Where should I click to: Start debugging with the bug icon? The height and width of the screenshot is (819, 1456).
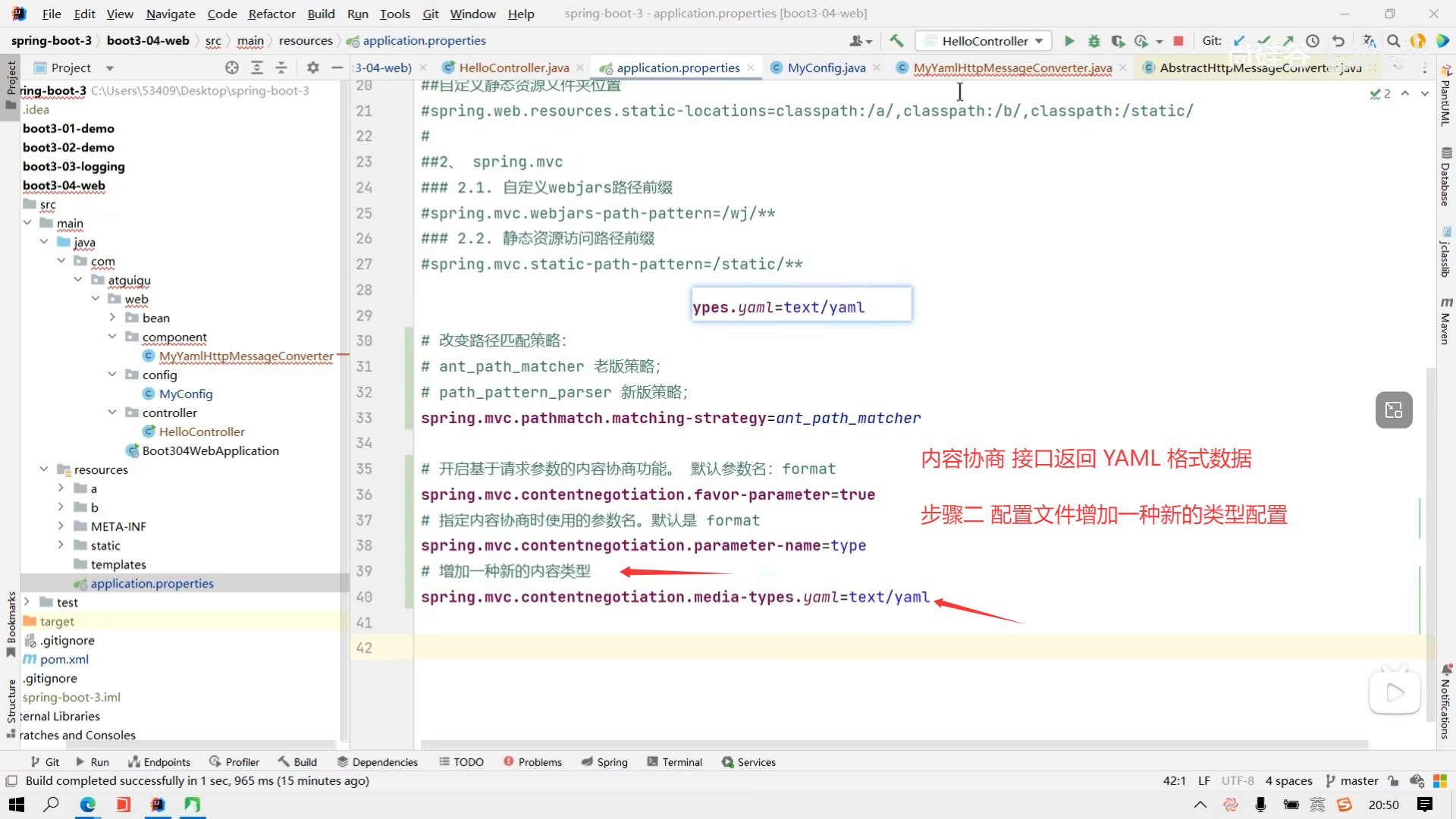pos(1094,41)
